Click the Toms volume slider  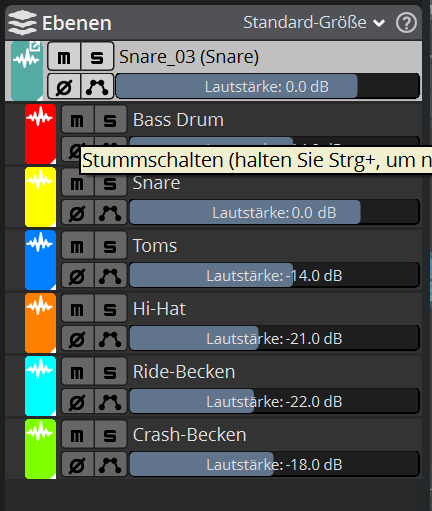click(x=274, y=275)
